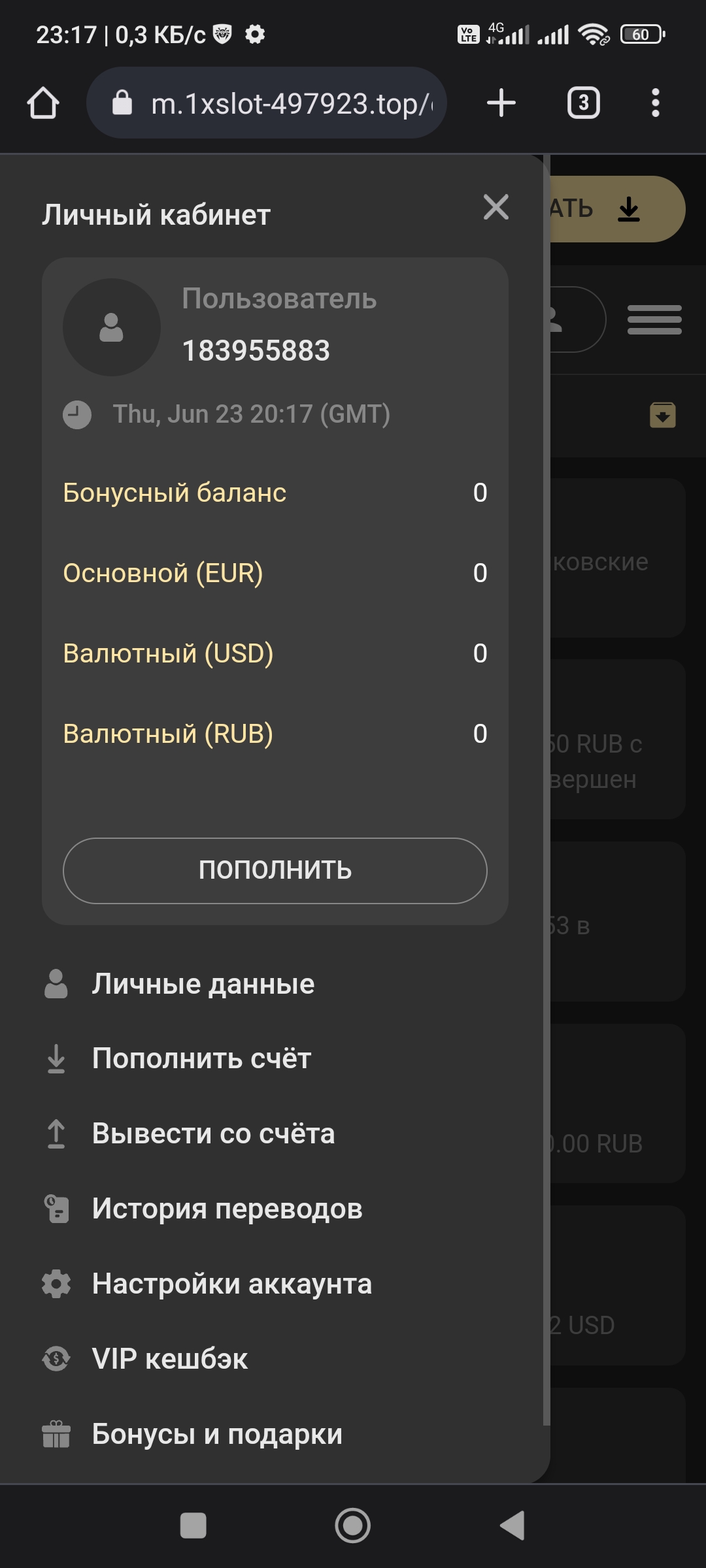Open a new browser tab
The height and width of the screenshot is (1568, 706).
(x=501, y=103)
